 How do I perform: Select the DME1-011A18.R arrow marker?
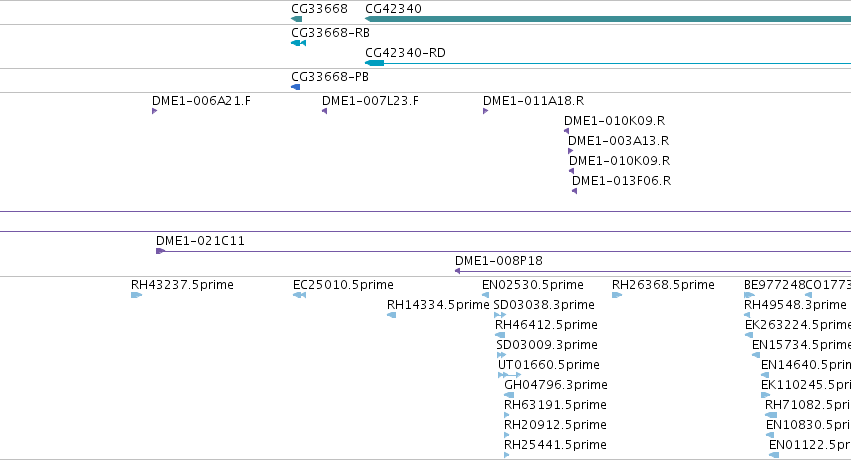tap(486, 111)
